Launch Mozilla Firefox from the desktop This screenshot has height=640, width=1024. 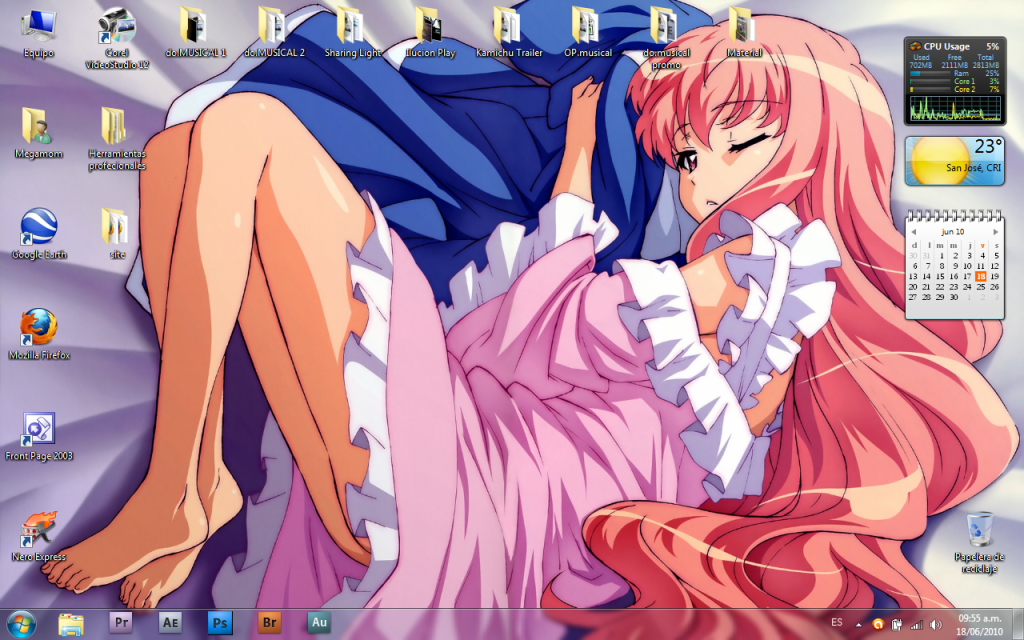pyautogui.click(x=39, y=335)
